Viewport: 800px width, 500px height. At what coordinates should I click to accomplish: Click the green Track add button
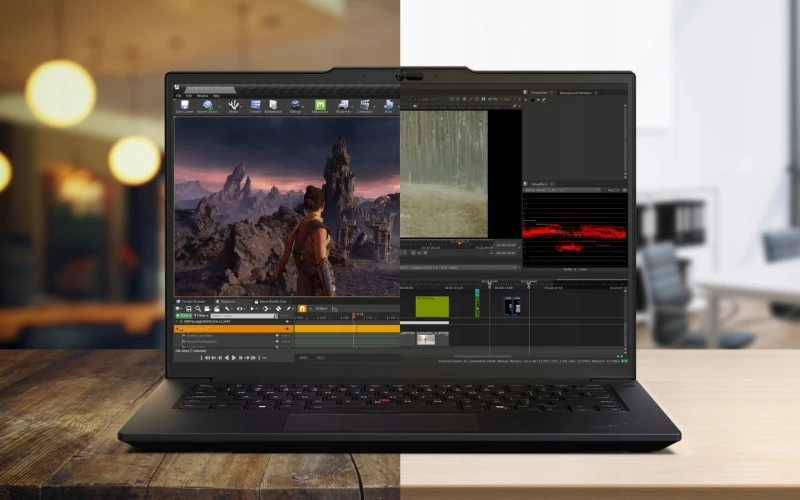click(x=184, y=315)
